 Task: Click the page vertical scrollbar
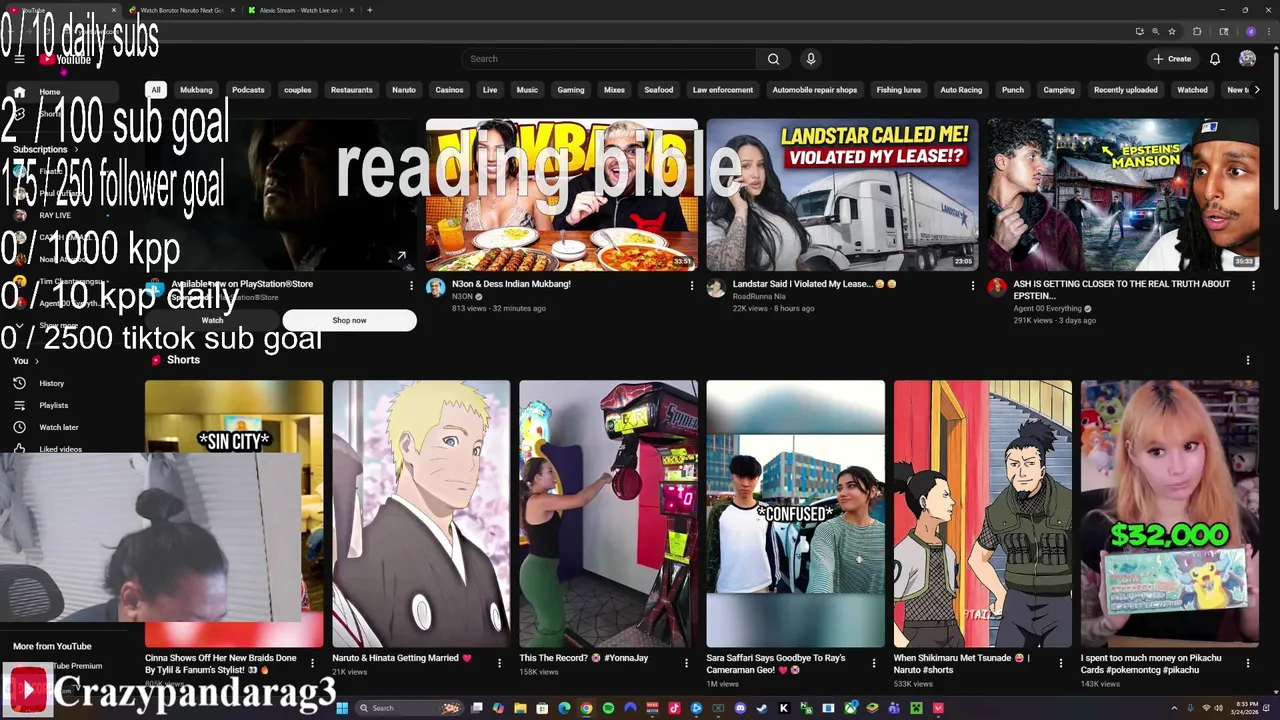[1275, 130]
